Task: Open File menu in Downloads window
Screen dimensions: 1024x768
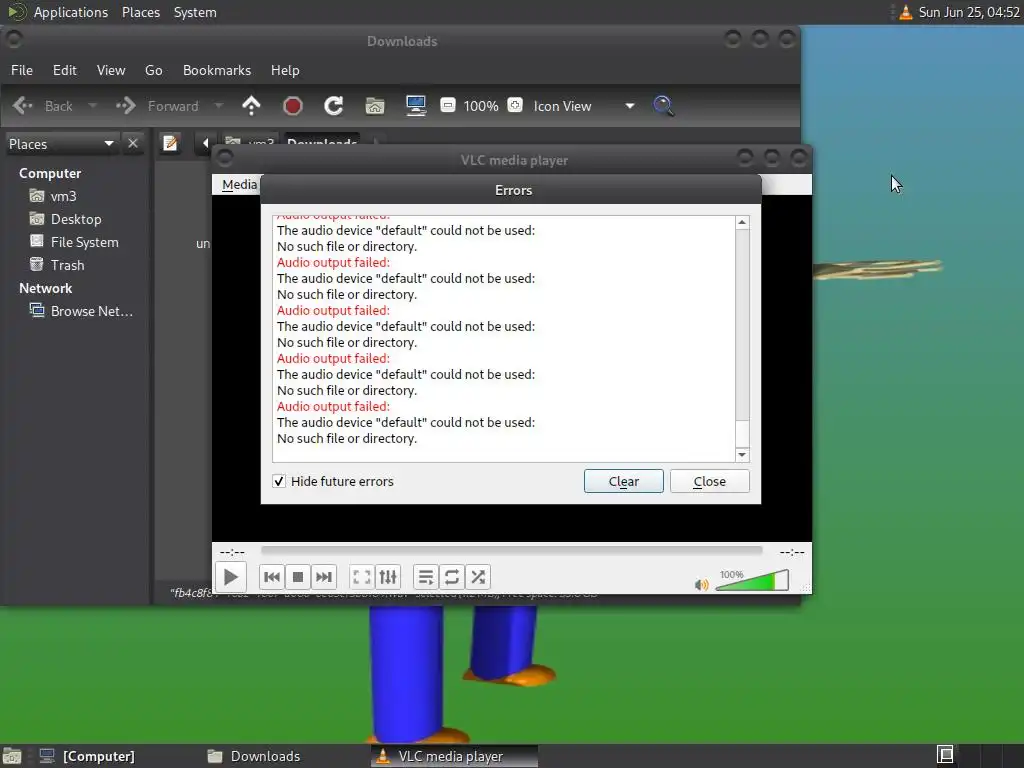Action: 22,71
